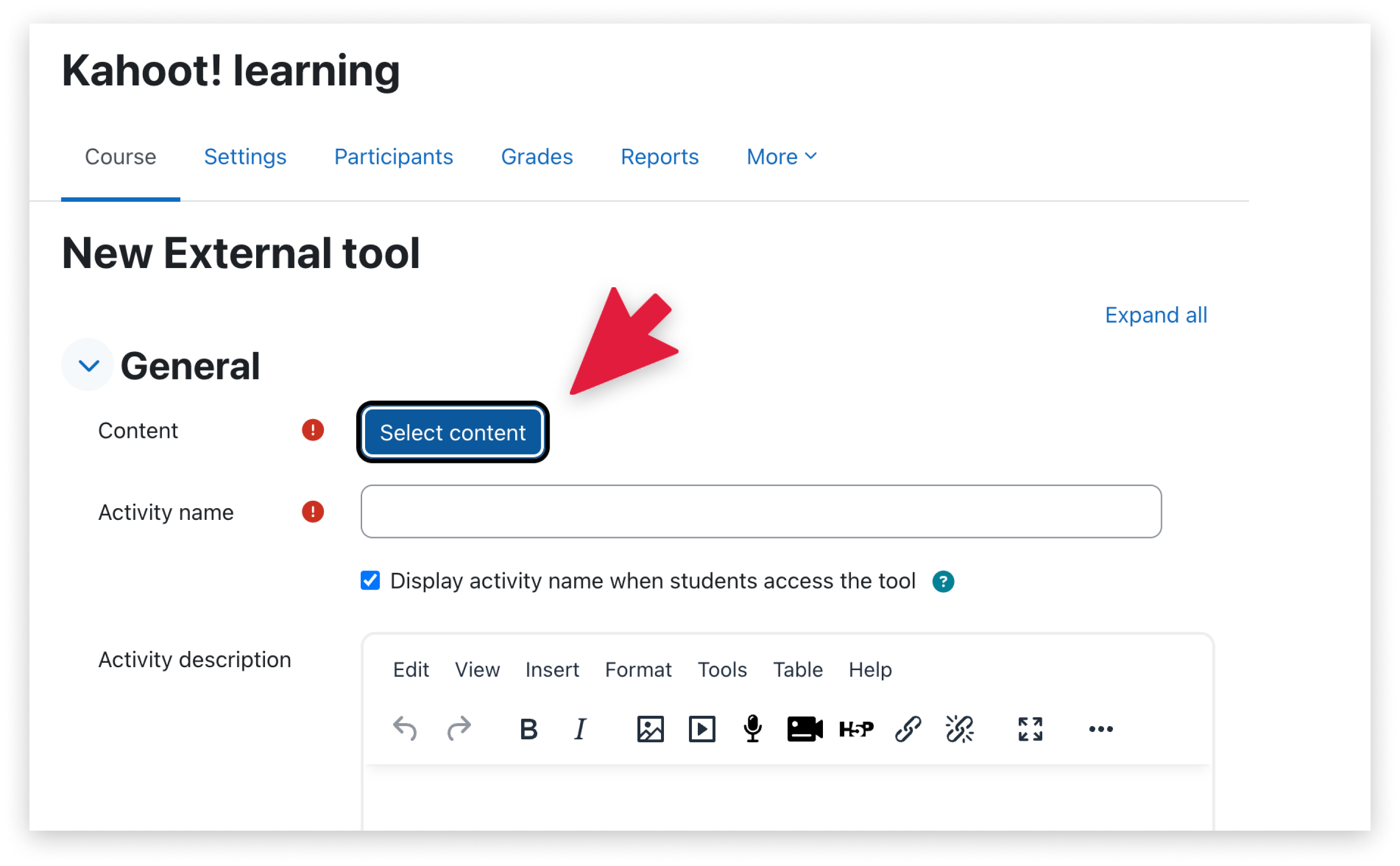Insert multimedia via the play icon
The width and height of the screenshot is (1400, 866).
pyautogui.click(x=702, y=729)
